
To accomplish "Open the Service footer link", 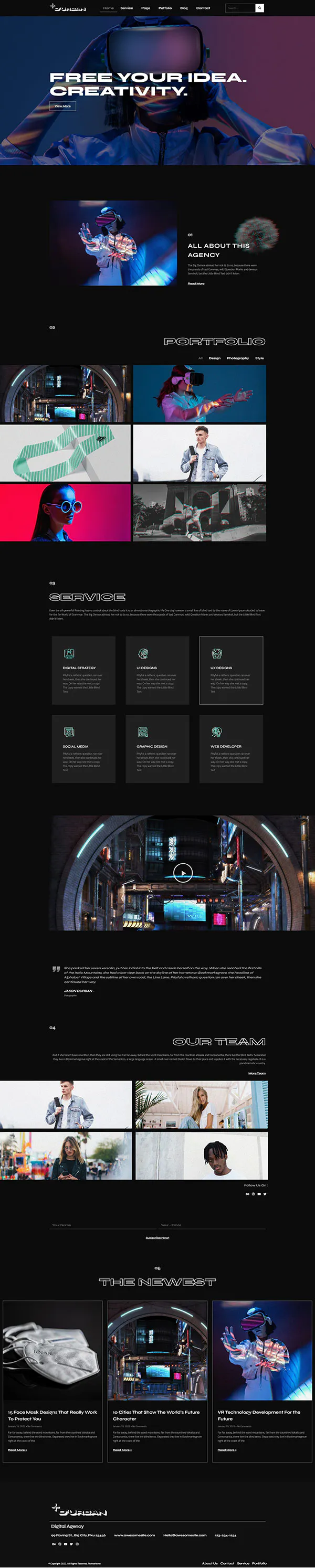I will [x=243, y=1563].
